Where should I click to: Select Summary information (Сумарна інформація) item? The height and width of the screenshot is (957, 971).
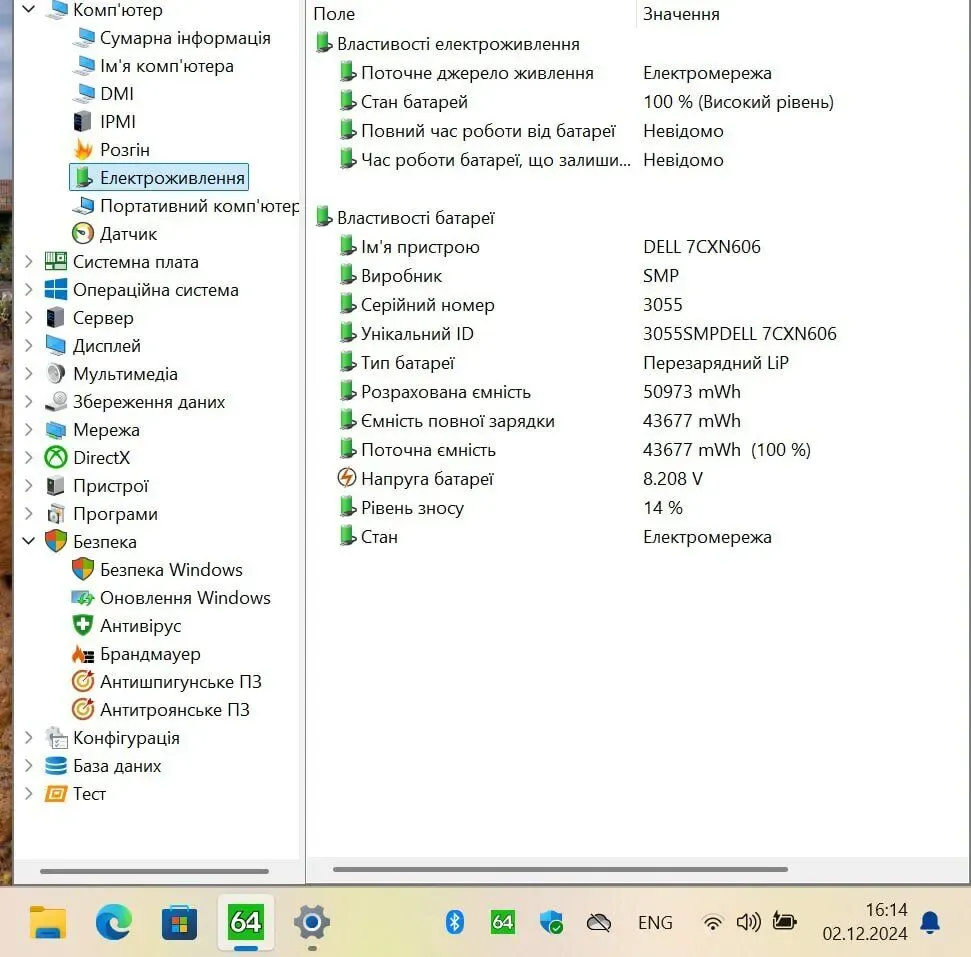(x=185, y=38)
